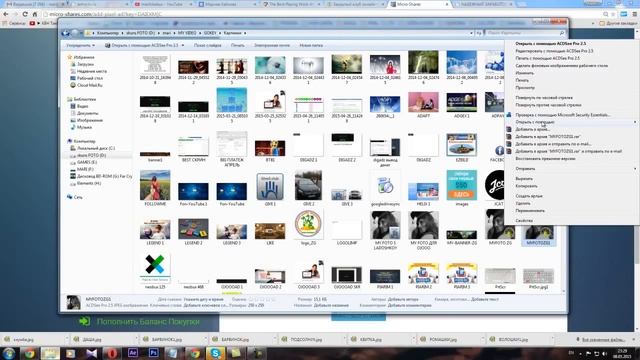Screen dimensions: 640x360
Task: Select the BTBS image thumbnail
Action: coord(270,150)
